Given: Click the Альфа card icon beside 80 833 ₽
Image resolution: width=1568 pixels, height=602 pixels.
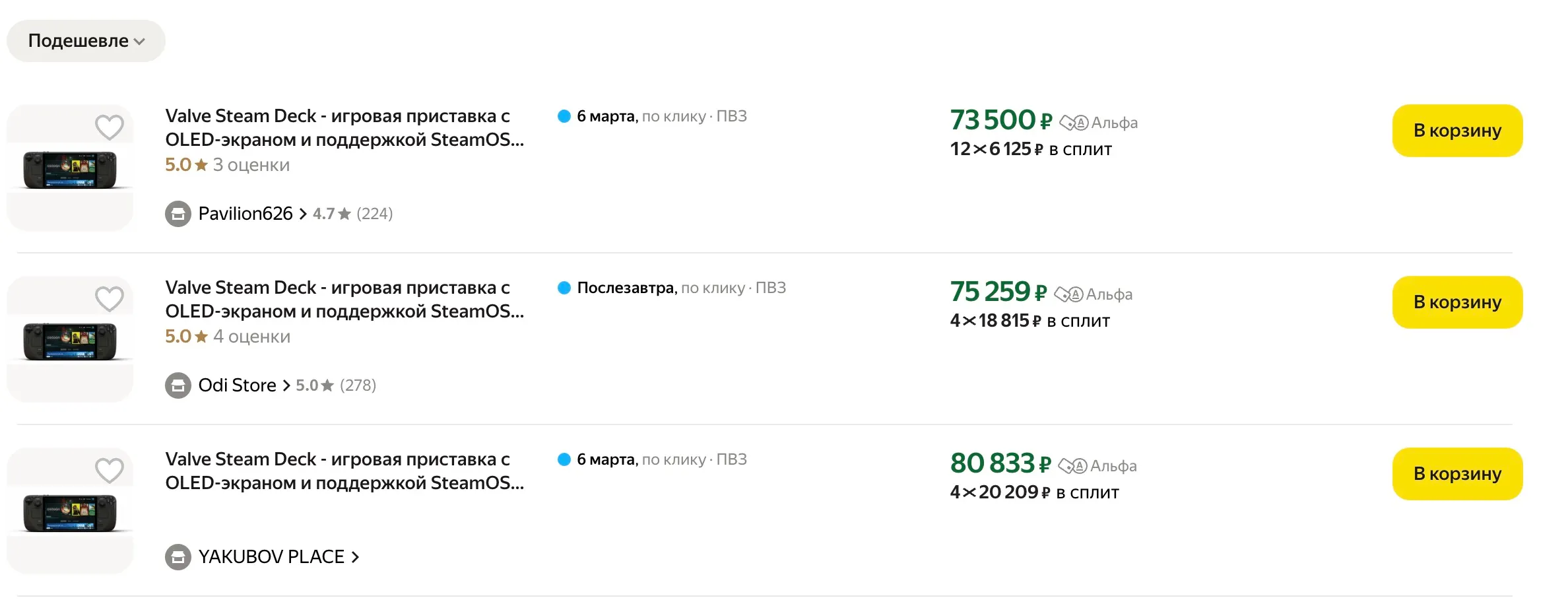Looking at the screenshot, I should [x=1072, y=466].
